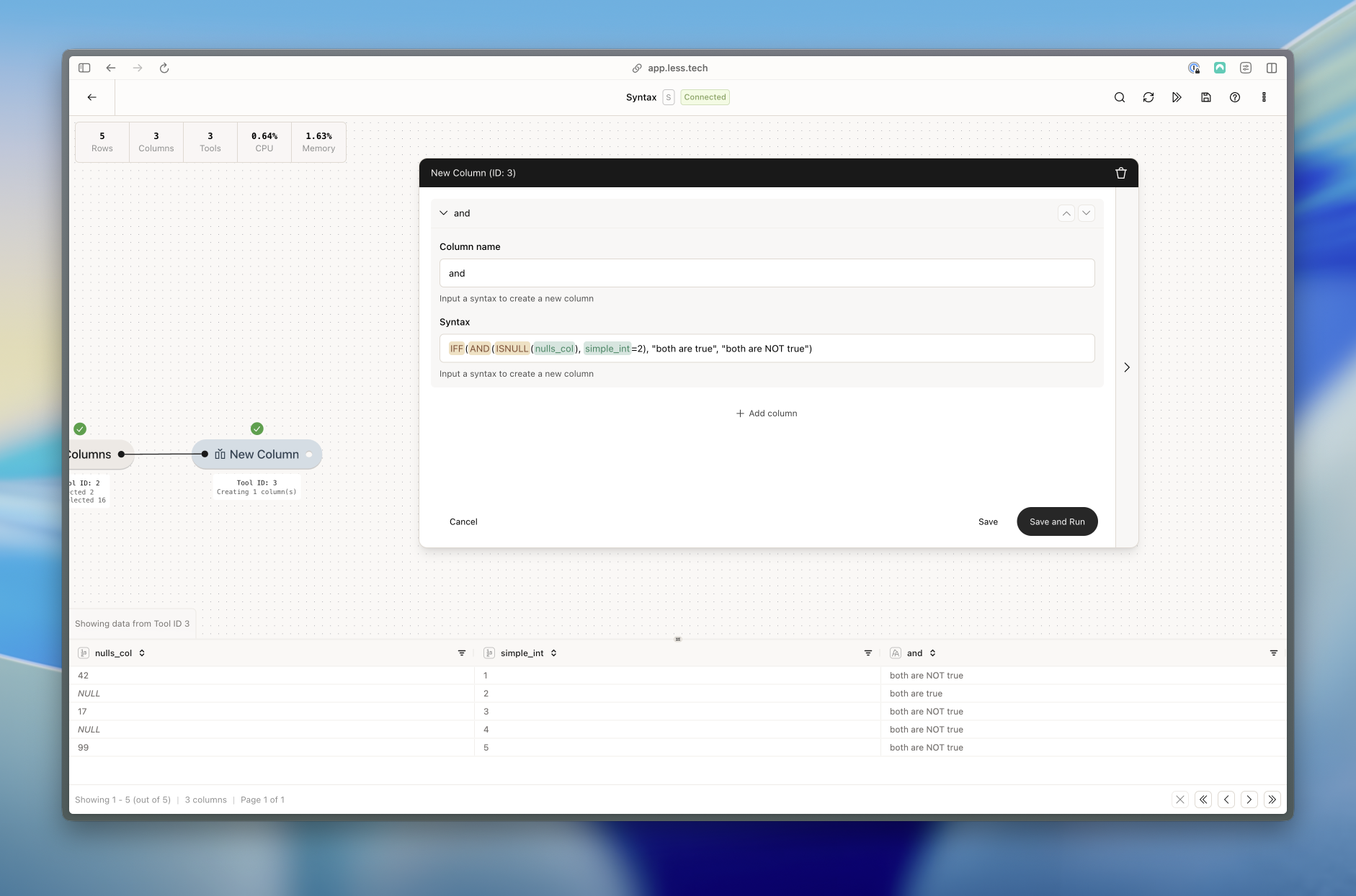1356x896 pixels.
Task: Return with the app back arrow
Action: pos(92,97)
